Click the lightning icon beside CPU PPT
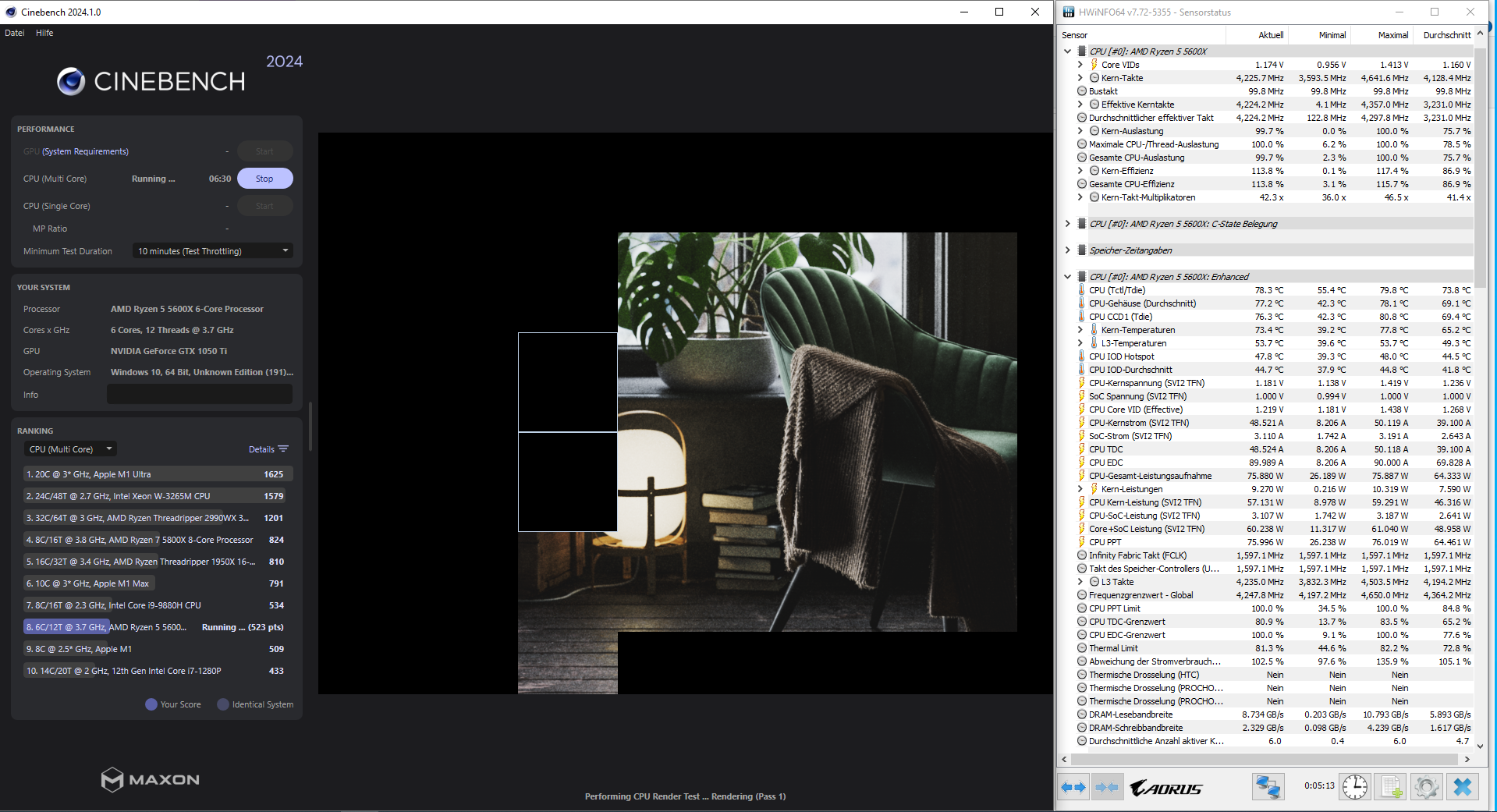The image size is (1497, 812). 1082,542
